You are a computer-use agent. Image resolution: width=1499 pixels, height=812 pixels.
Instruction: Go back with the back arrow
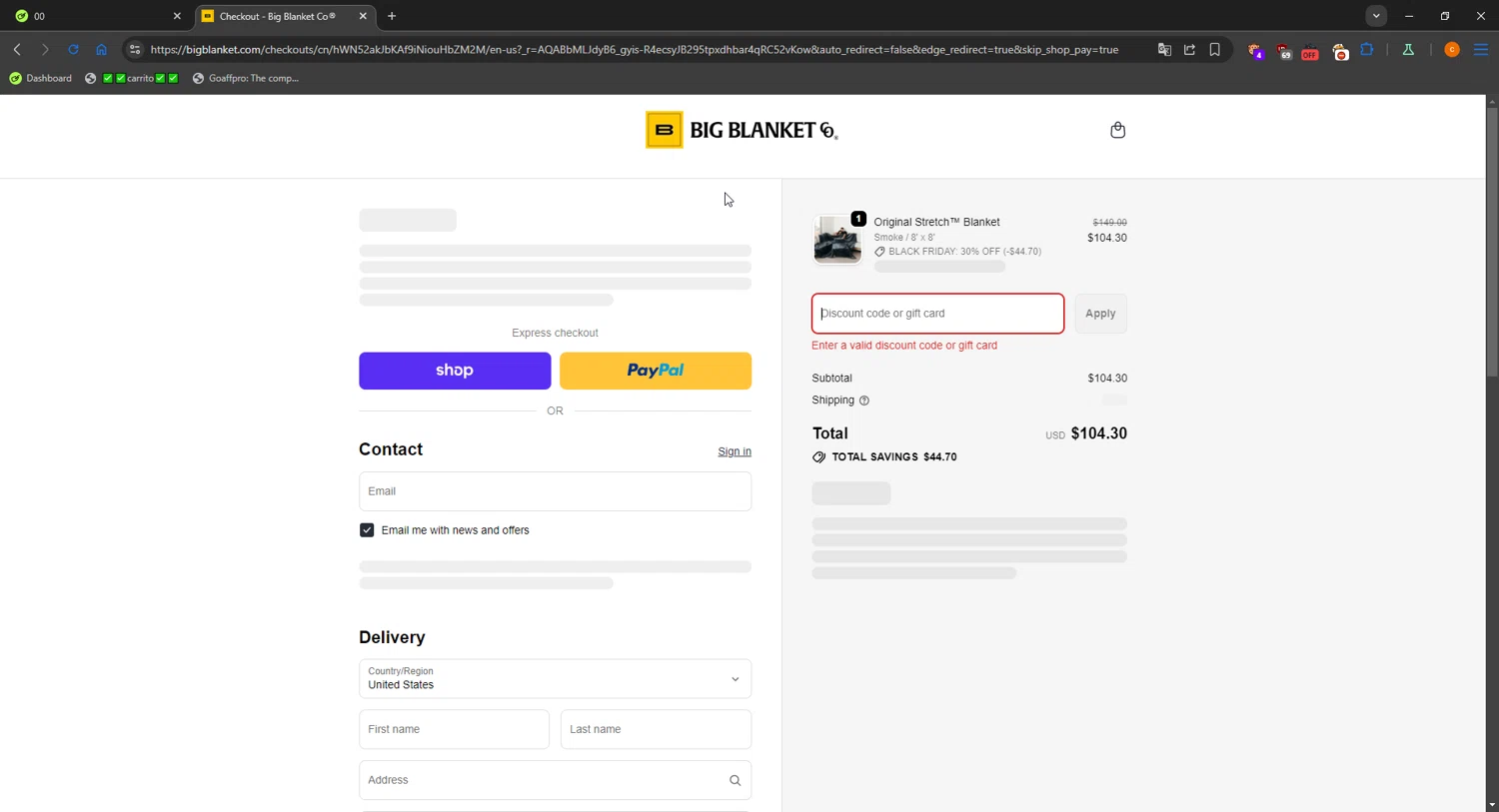pos(17,50)
